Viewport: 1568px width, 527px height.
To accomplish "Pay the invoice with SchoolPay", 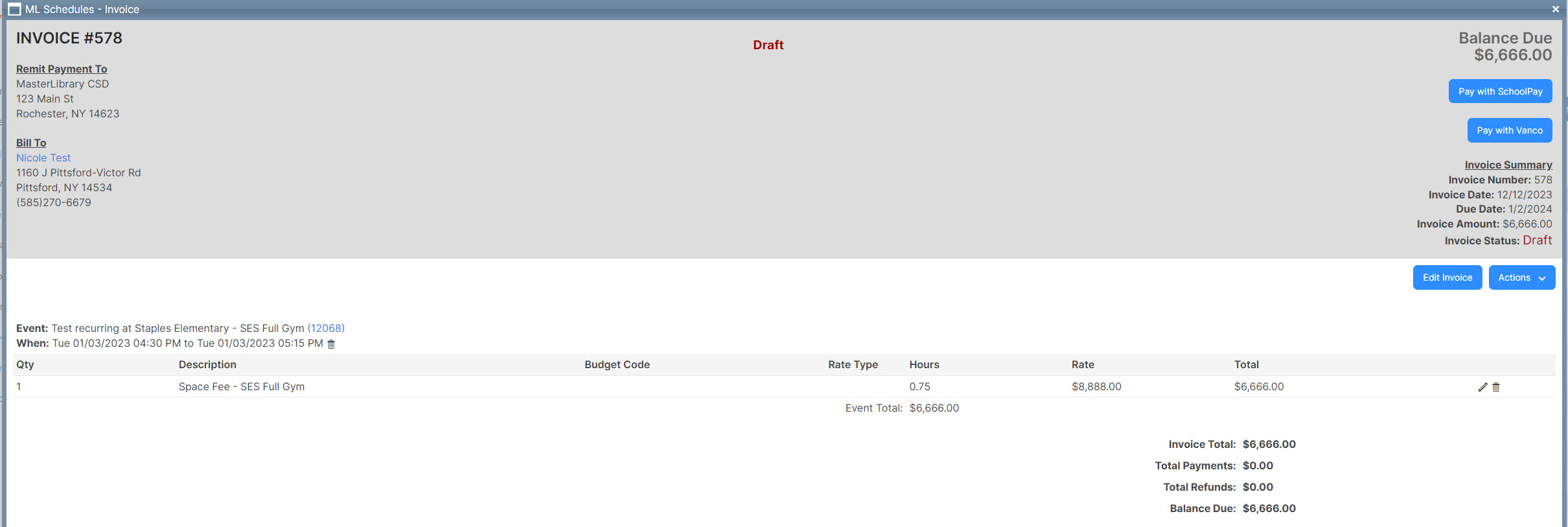I will [x=1500, y=91].
